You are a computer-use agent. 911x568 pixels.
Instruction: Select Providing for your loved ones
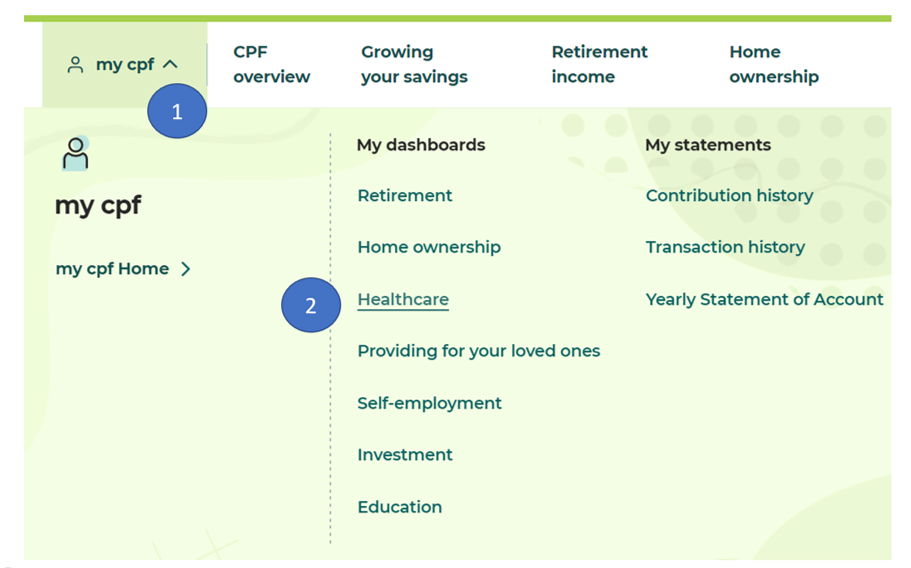478,351
